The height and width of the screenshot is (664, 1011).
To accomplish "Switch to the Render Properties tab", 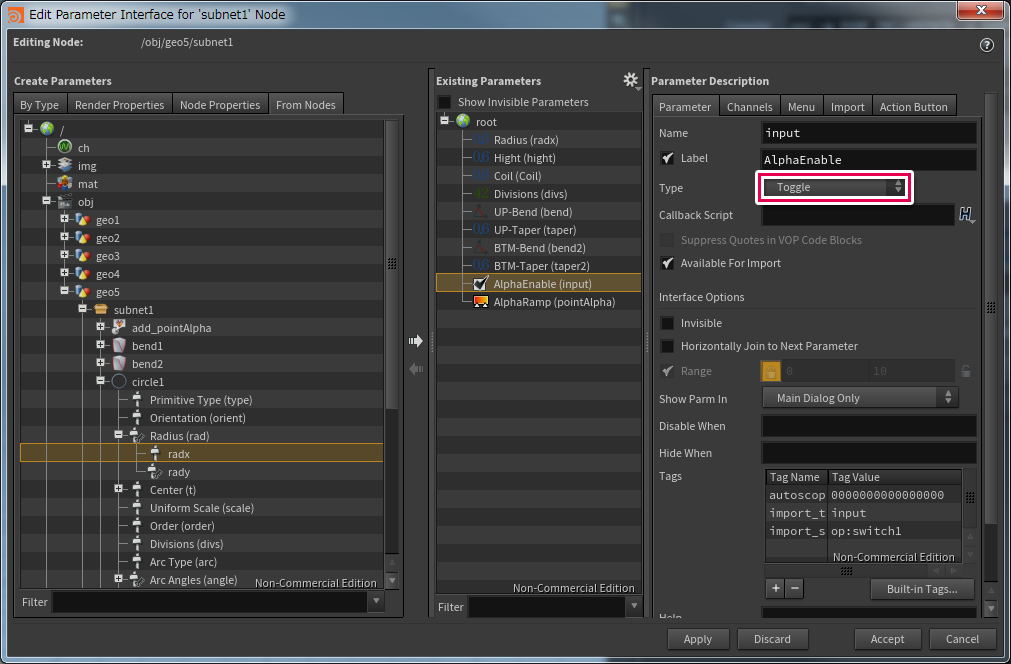I will pos(119,104).
